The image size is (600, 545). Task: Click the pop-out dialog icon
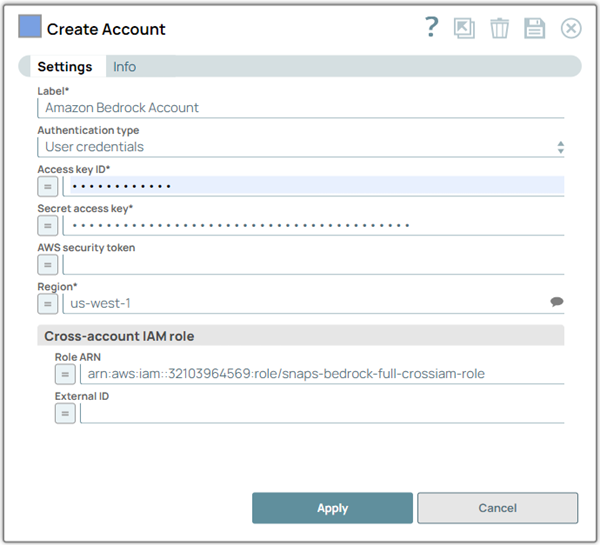pos(464,28)
